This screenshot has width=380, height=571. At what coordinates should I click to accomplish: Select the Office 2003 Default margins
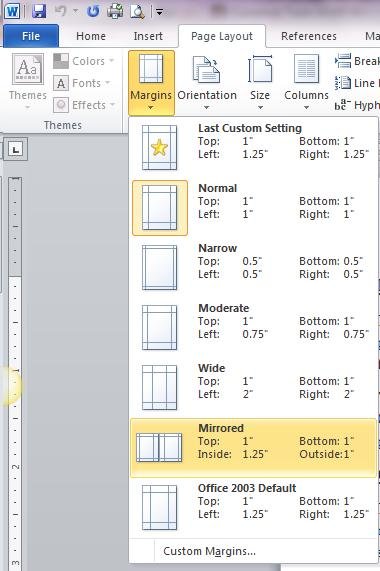(x=253, y=508)
